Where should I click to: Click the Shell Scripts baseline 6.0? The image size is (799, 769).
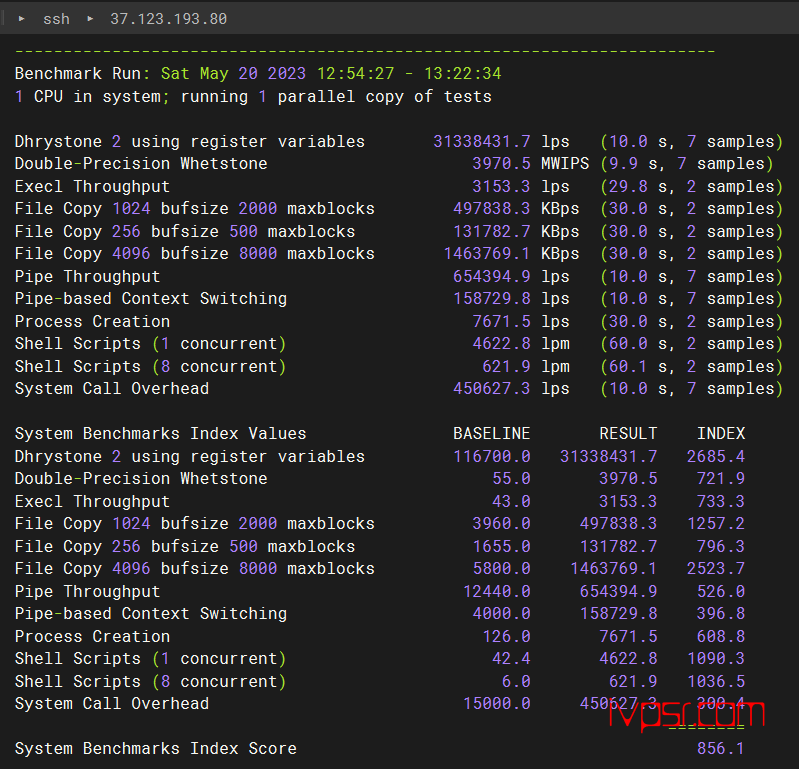coord(516,681)
